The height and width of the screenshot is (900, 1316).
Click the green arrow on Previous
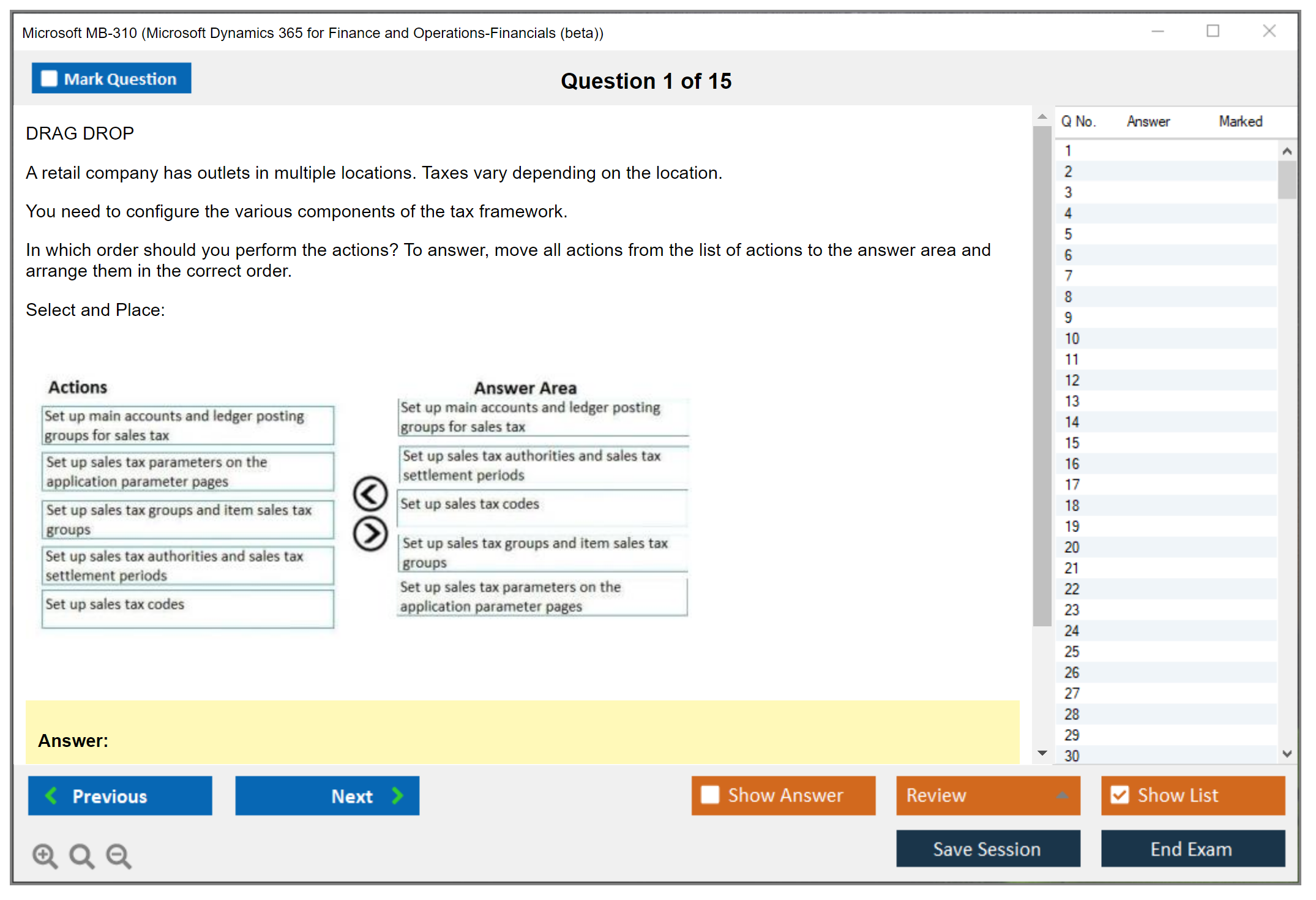[51, 795]
